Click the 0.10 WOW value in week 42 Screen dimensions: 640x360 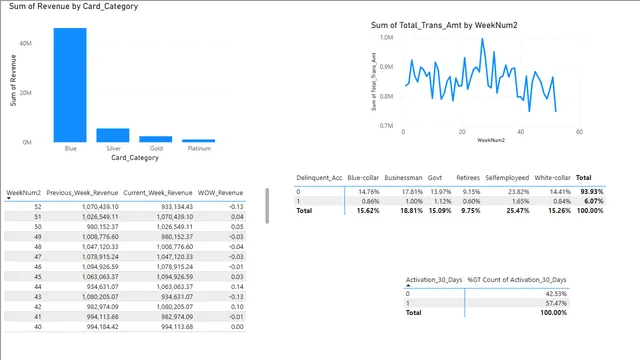coord(237,307)
